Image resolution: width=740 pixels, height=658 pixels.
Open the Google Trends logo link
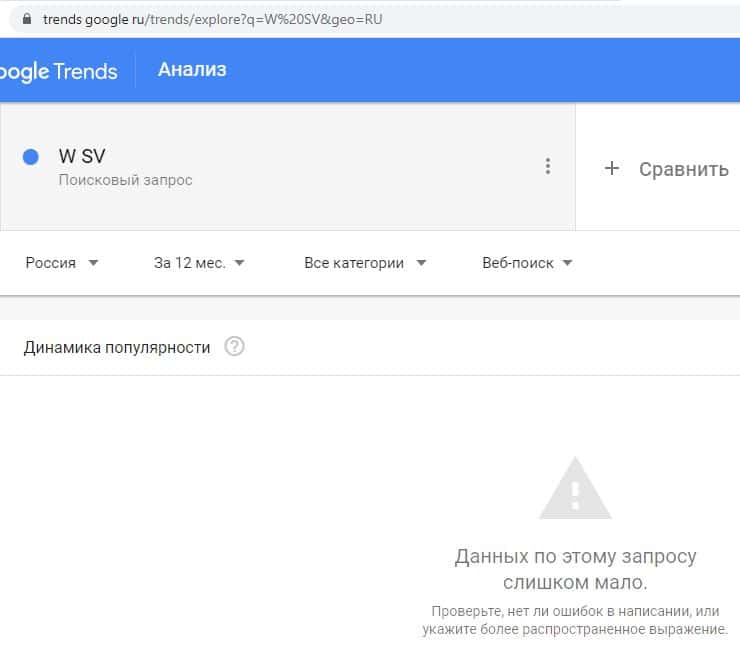tap(59, 71)
